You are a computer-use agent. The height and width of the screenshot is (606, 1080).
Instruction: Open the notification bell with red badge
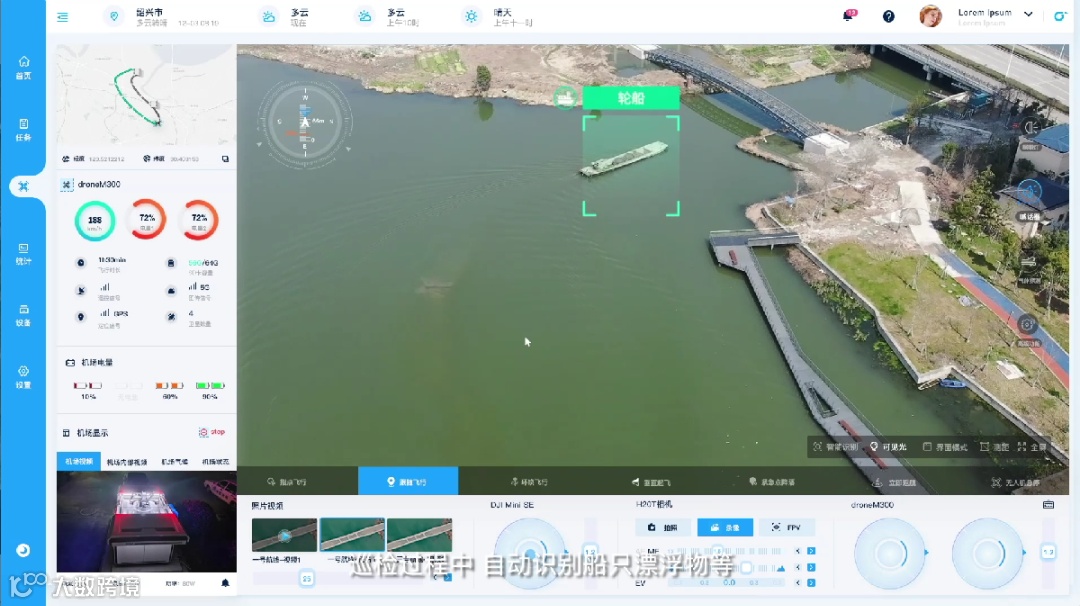pyautogui.click(x=849, y=15)
